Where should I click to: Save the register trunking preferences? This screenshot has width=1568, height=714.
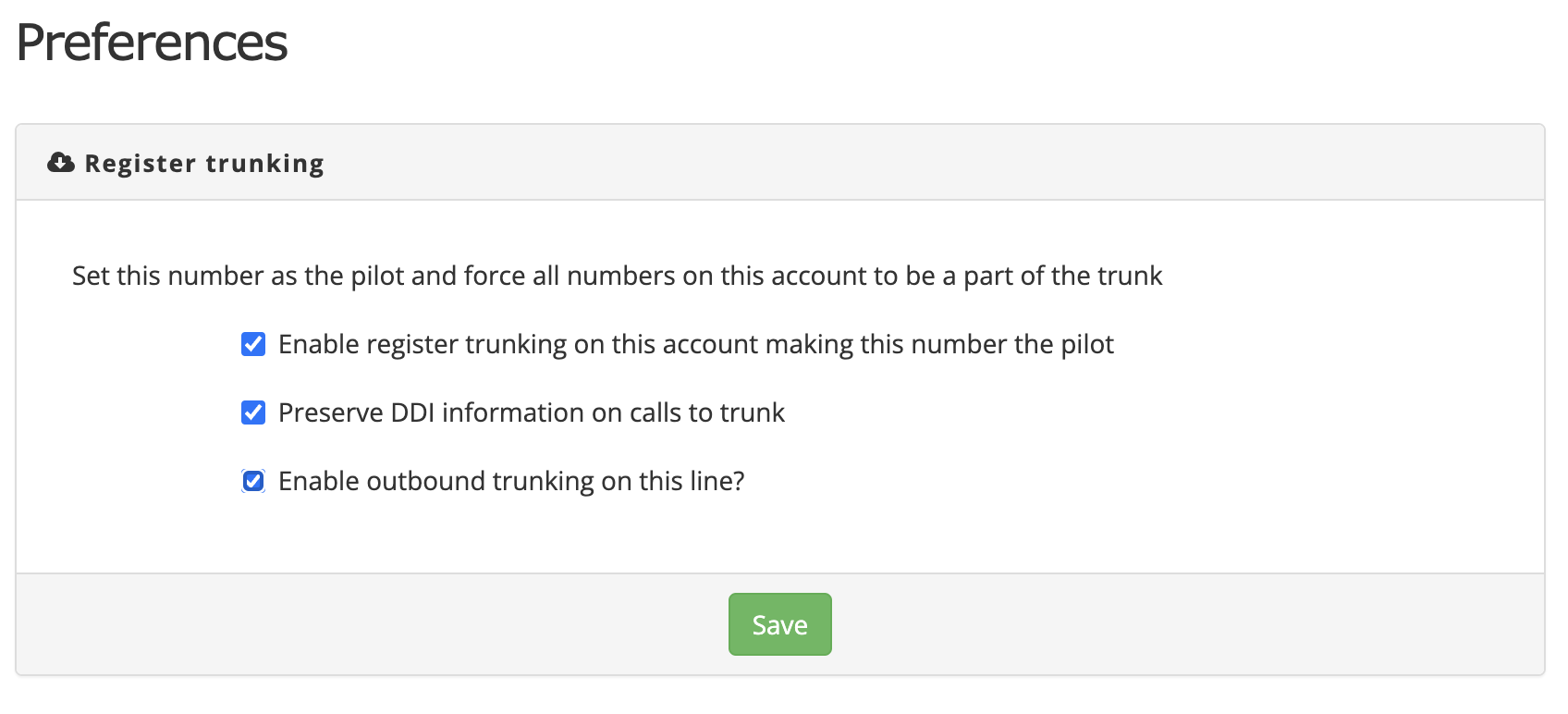click(x=780, y=624)
